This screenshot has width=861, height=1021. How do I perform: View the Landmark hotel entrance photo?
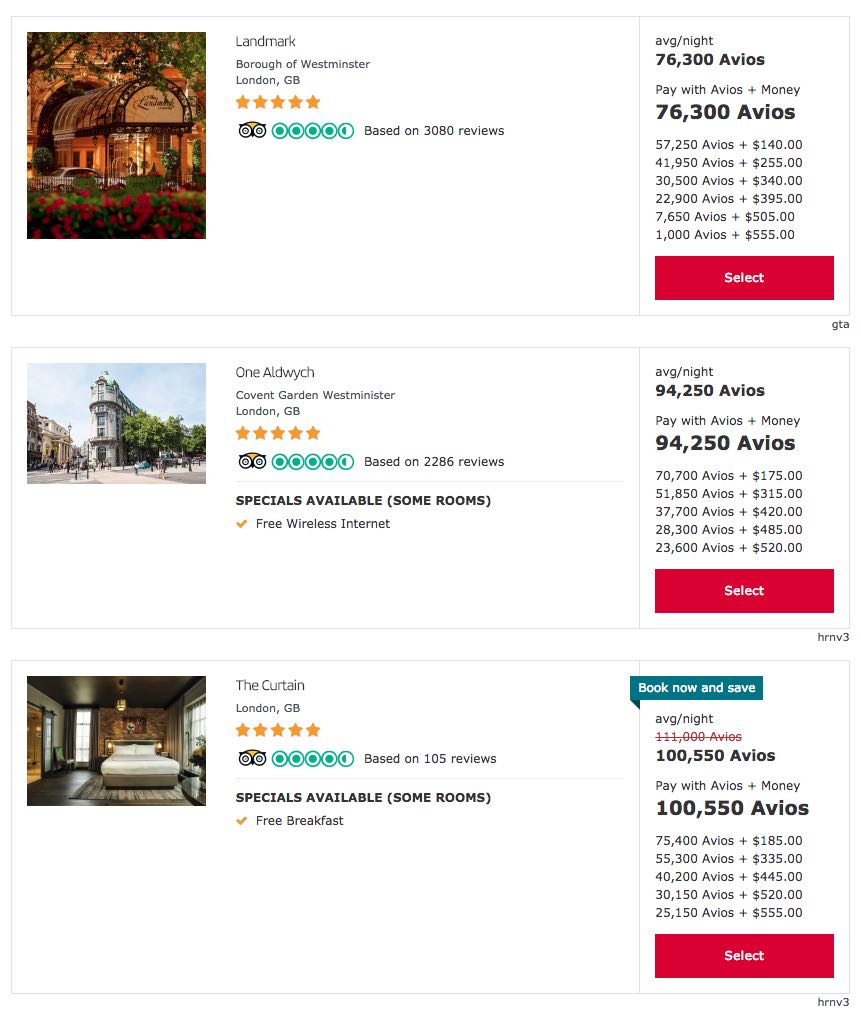coord(117,135)
